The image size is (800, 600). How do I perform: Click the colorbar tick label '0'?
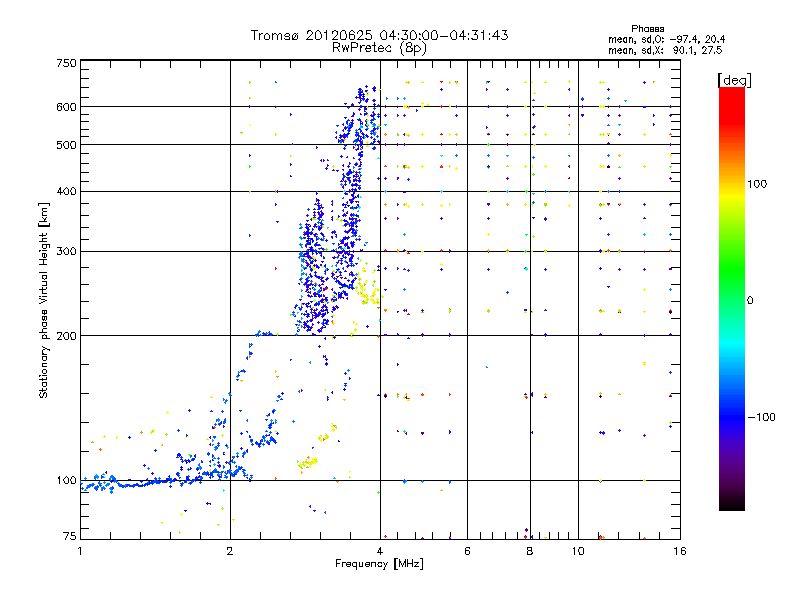click(749, 301)
